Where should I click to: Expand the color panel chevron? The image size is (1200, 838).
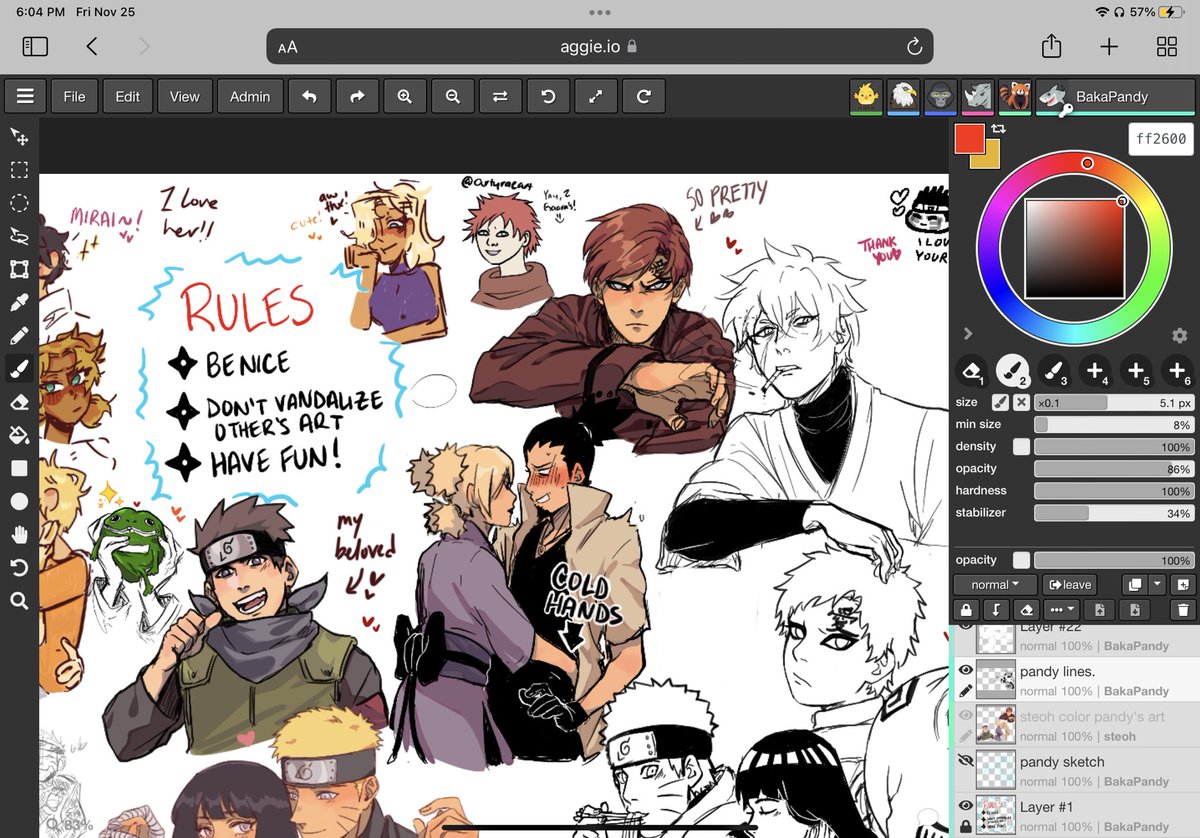968,334
